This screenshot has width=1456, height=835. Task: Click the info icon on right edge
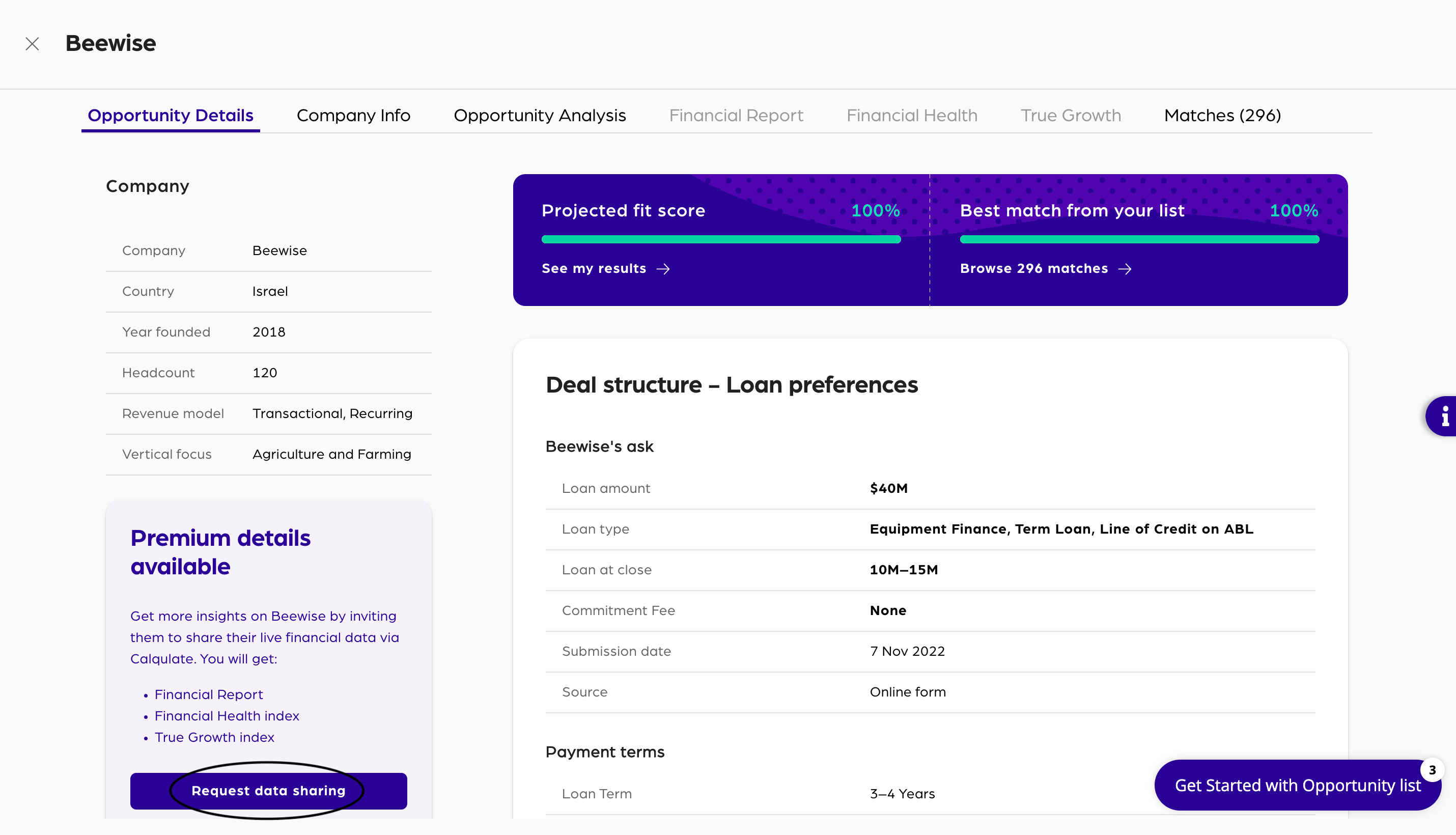[1444, 416]
